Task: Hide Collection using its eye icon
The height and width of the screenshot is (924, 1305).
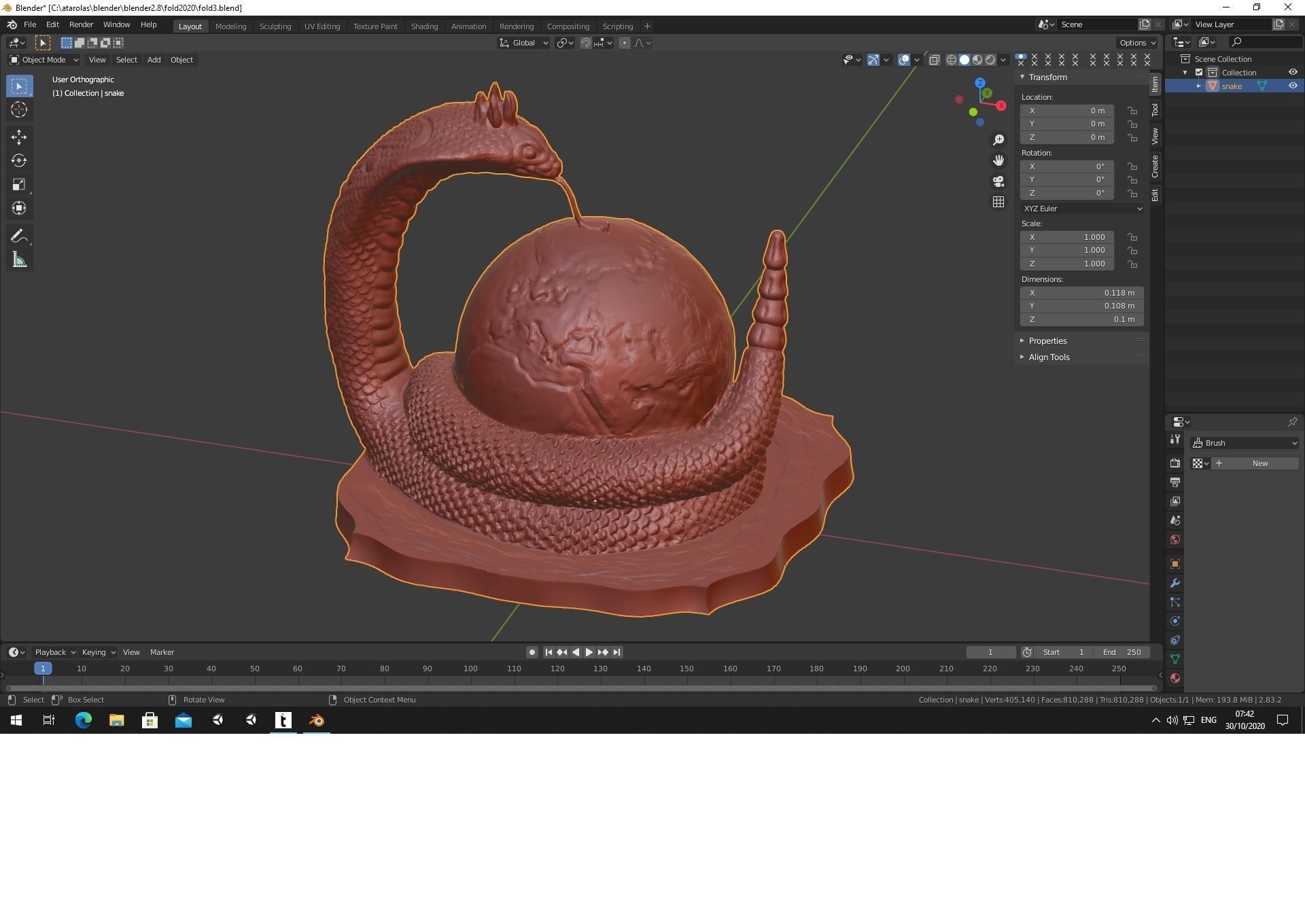Action: pos(1293,72)
